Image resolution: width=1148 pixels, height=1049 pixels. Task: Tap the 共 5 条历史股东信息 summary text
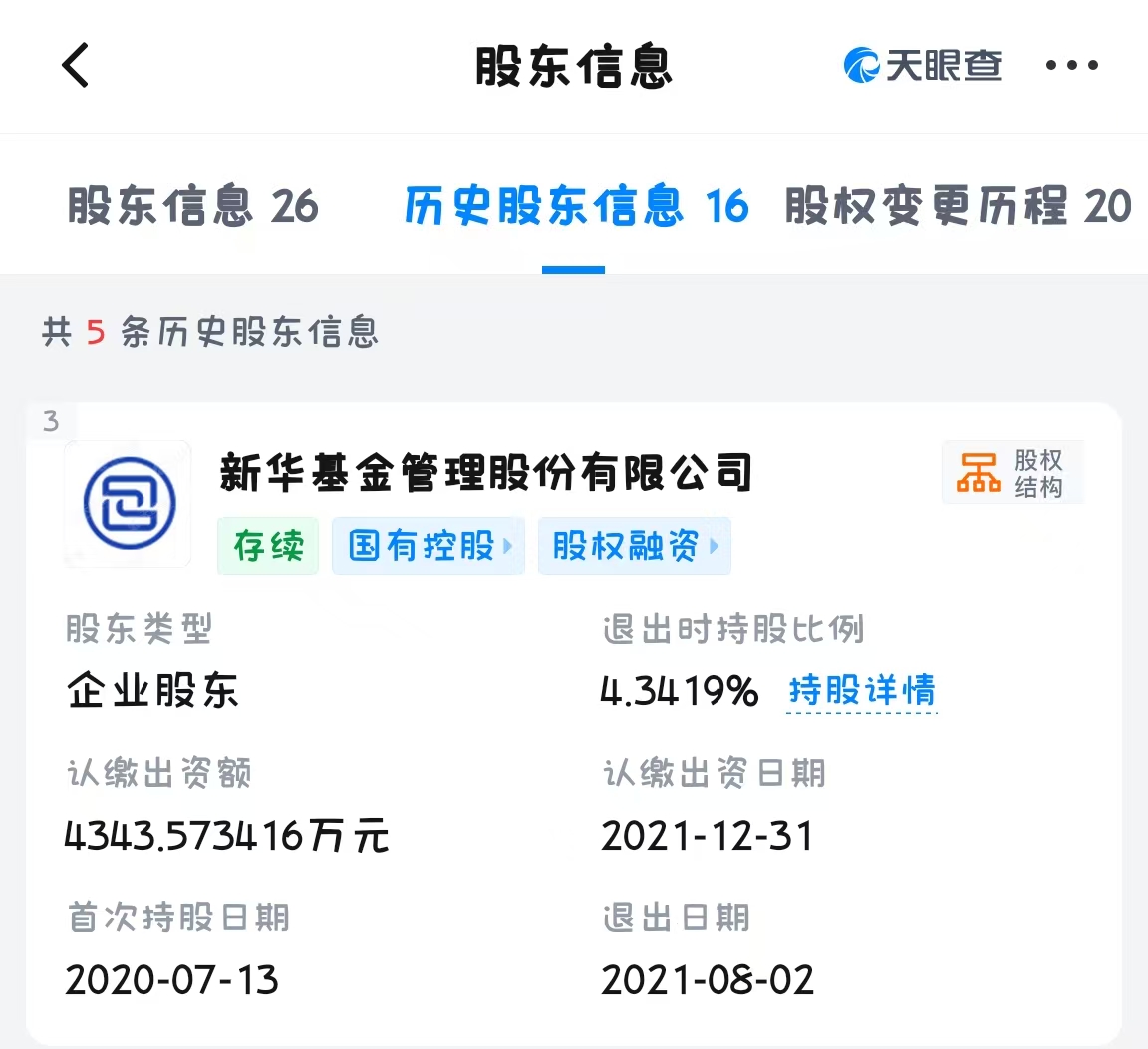click(210, 331)
